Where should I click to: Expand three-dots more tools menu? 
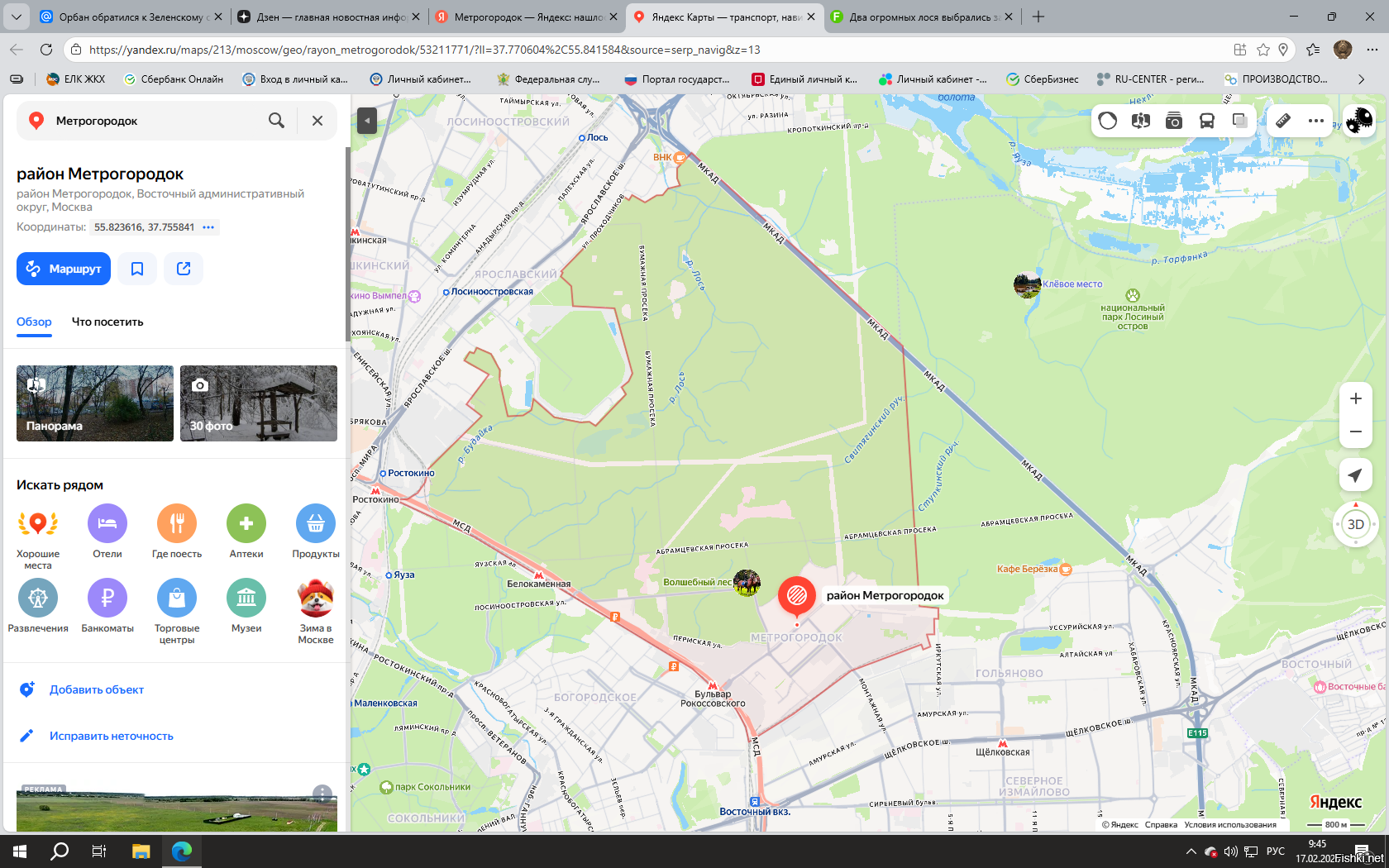tap(1316, 121)
